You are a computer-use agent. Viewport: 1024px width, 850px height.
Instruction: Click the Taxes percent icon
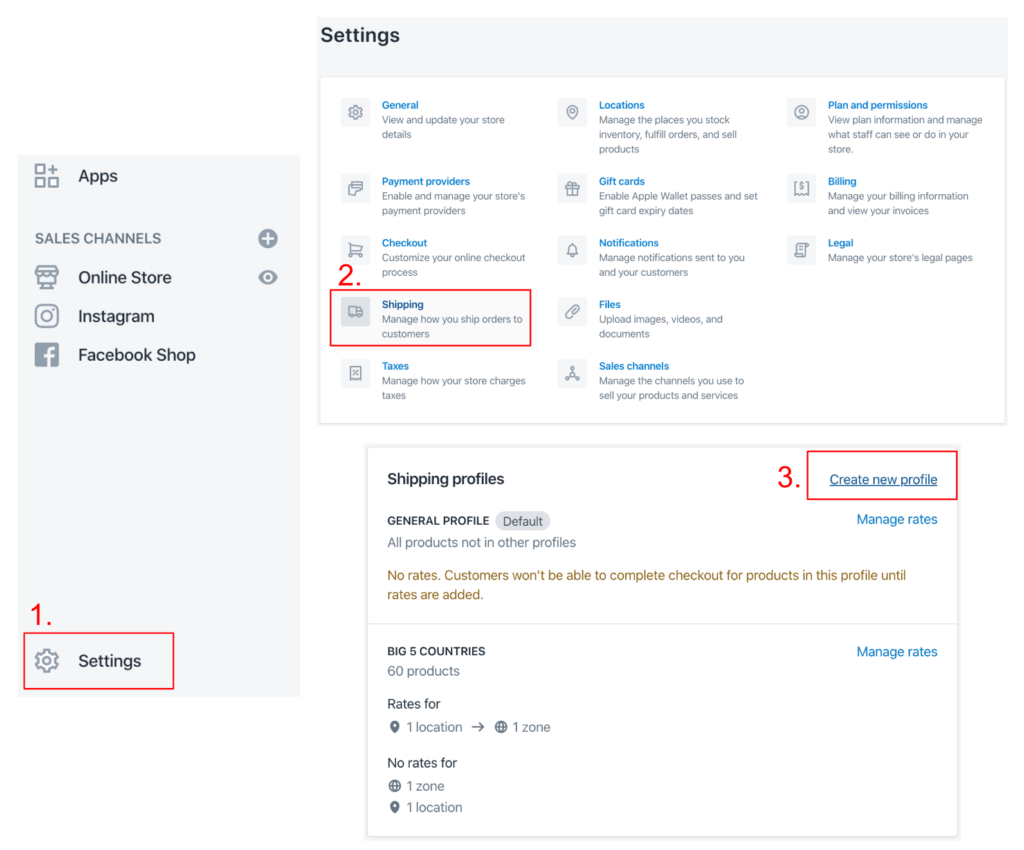pos(355,373)
